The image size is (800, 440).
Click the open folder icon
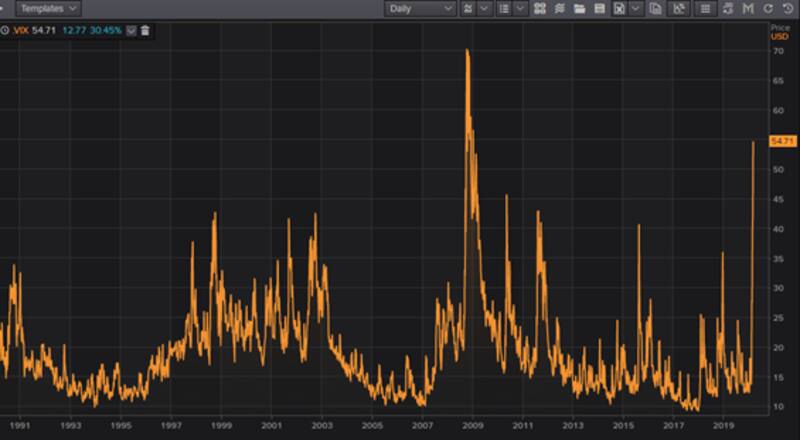coord(579,8)
